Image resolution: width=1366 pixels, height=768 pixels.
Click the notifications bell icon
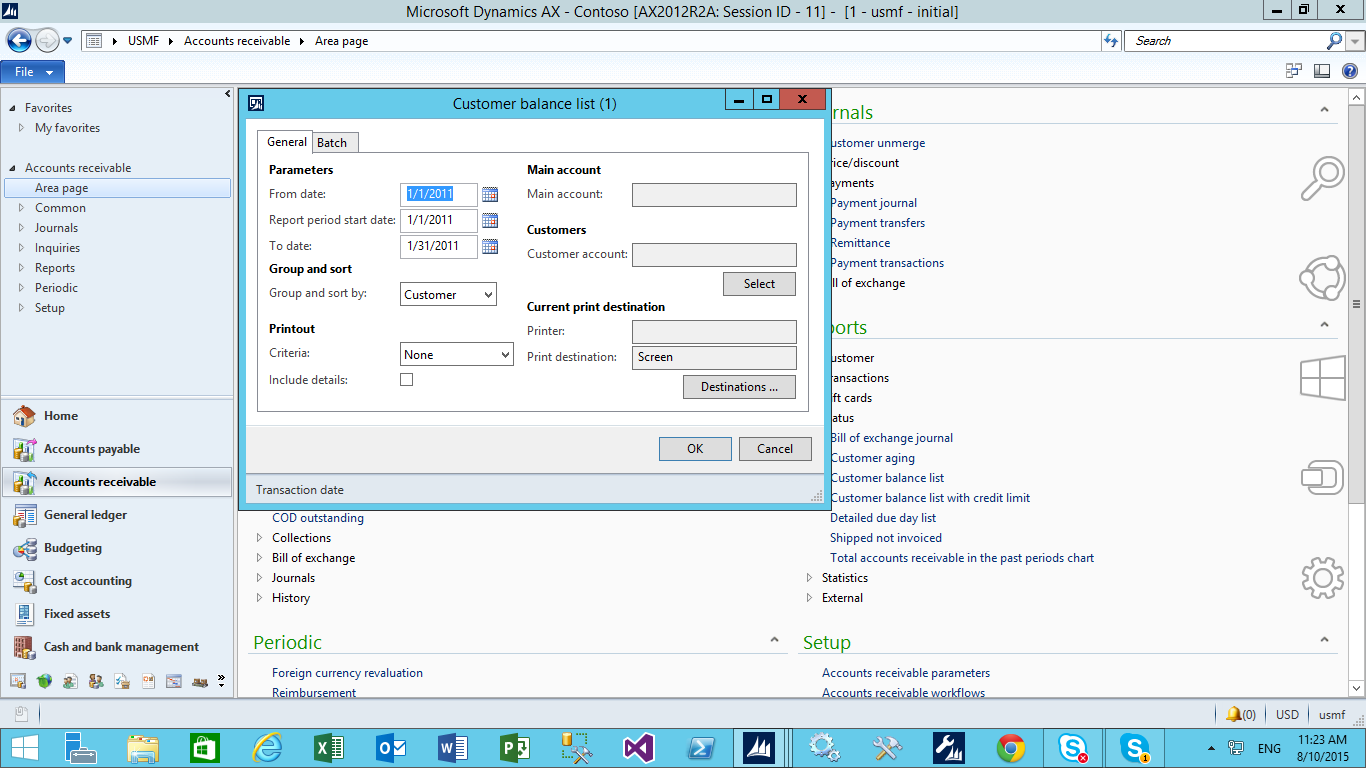coord(1234,714)
